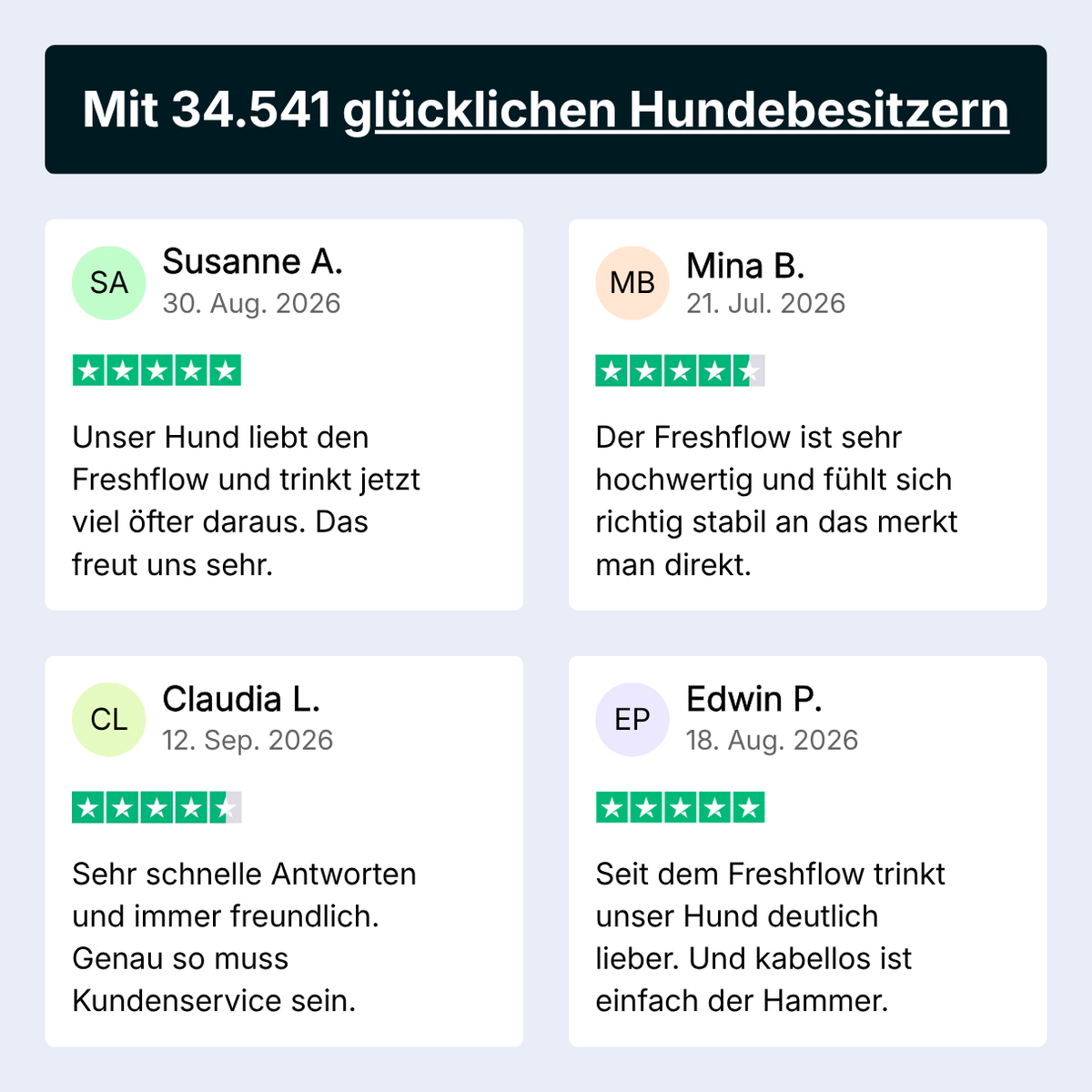Select review text about Kundenservice
1092x1092 pixels.
[x=244, y=937]
